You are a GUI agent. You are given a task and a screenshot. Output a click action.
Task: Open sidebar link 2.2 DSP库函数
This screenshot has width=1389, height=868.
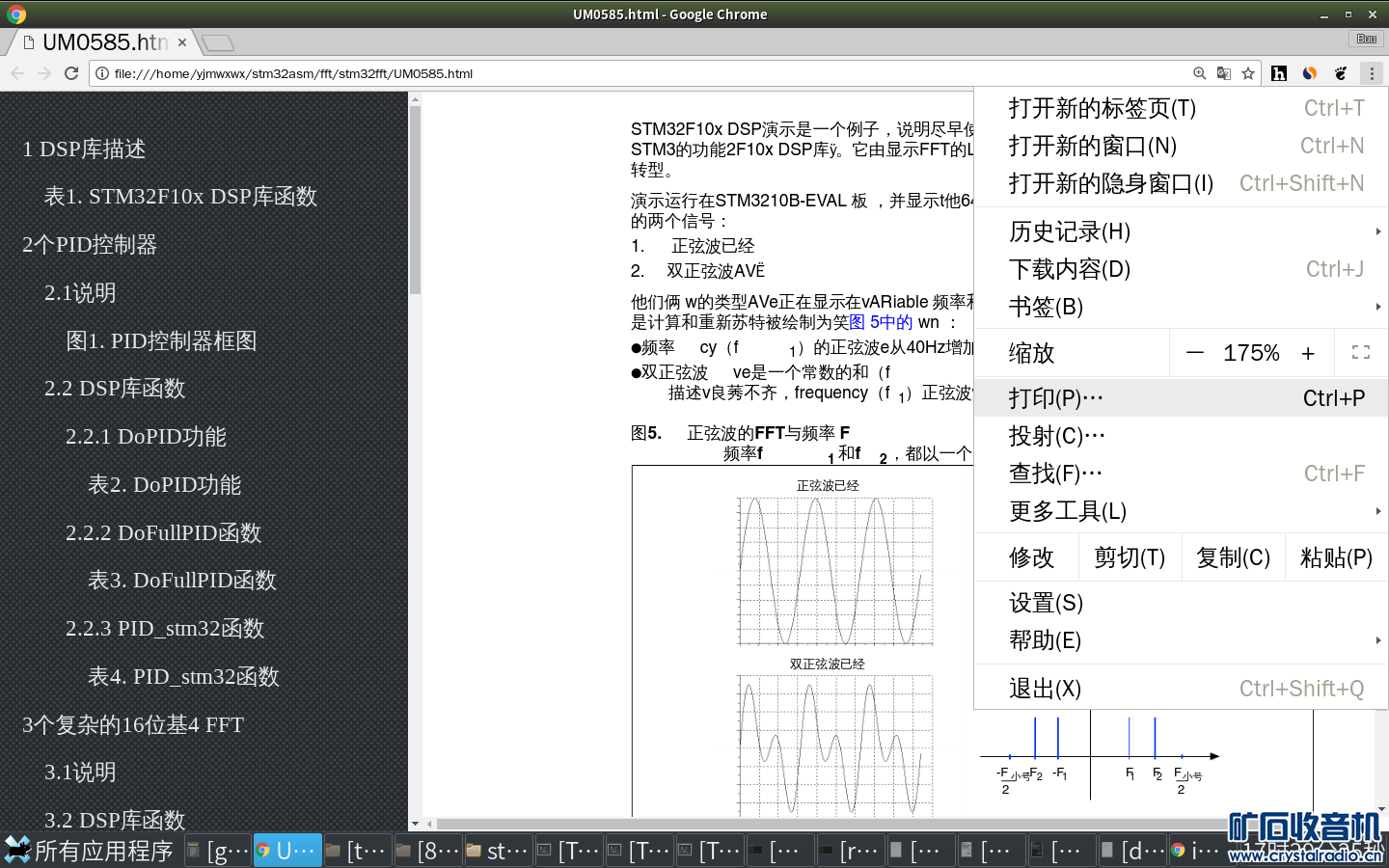click(x=115, y=389)
